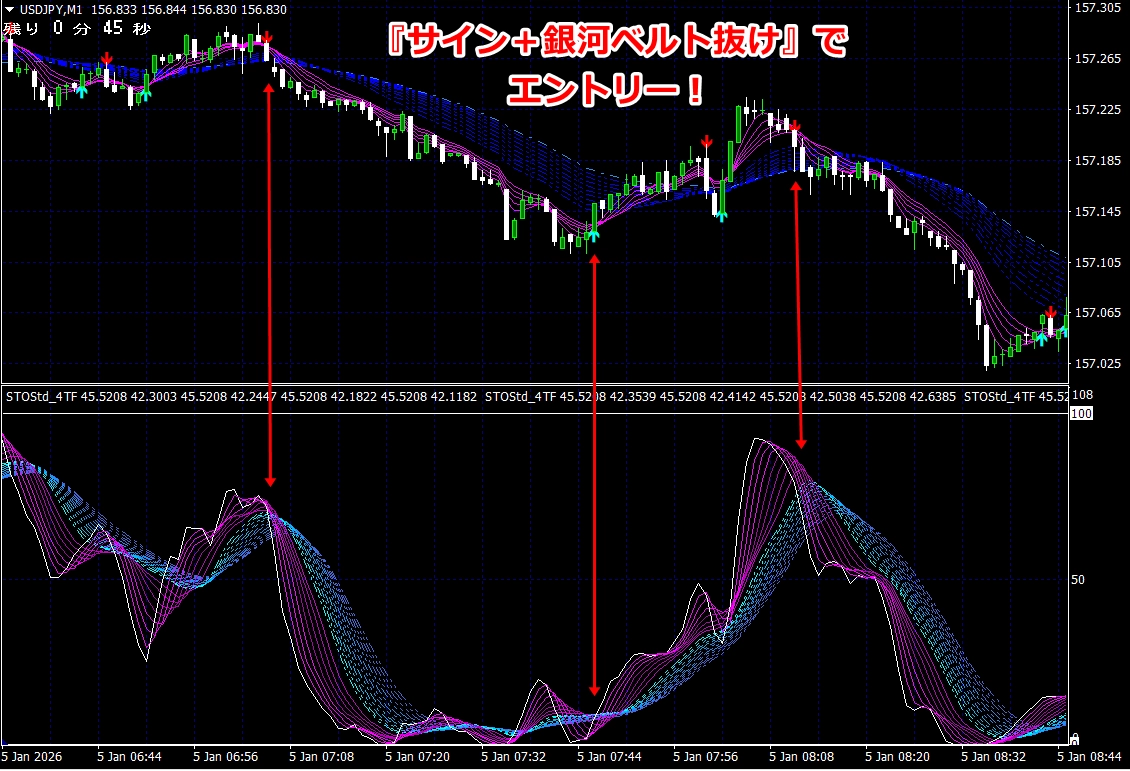Click the 5 Jan 08:32 time label

pyautogui.click(x=995, y=758)
